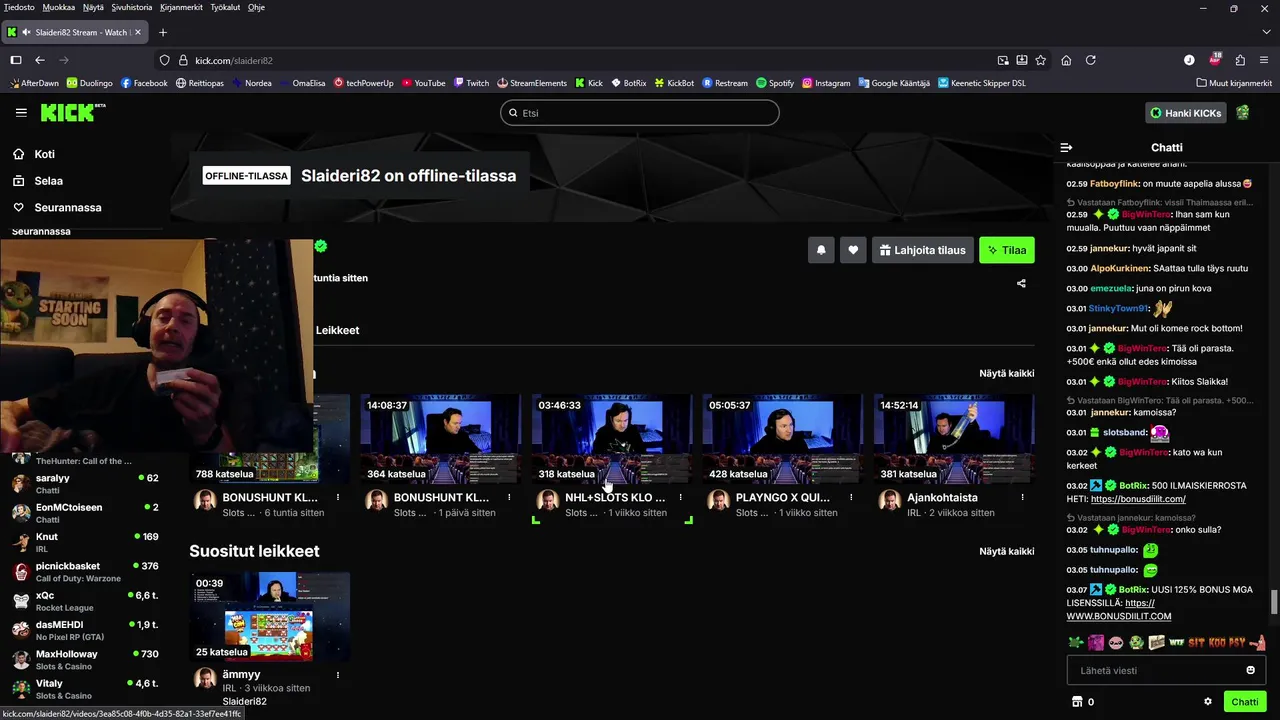Screen dimensions: 1280x720
Task: Click Lahjoita tilaus button
Action: (x=923, y=250)
